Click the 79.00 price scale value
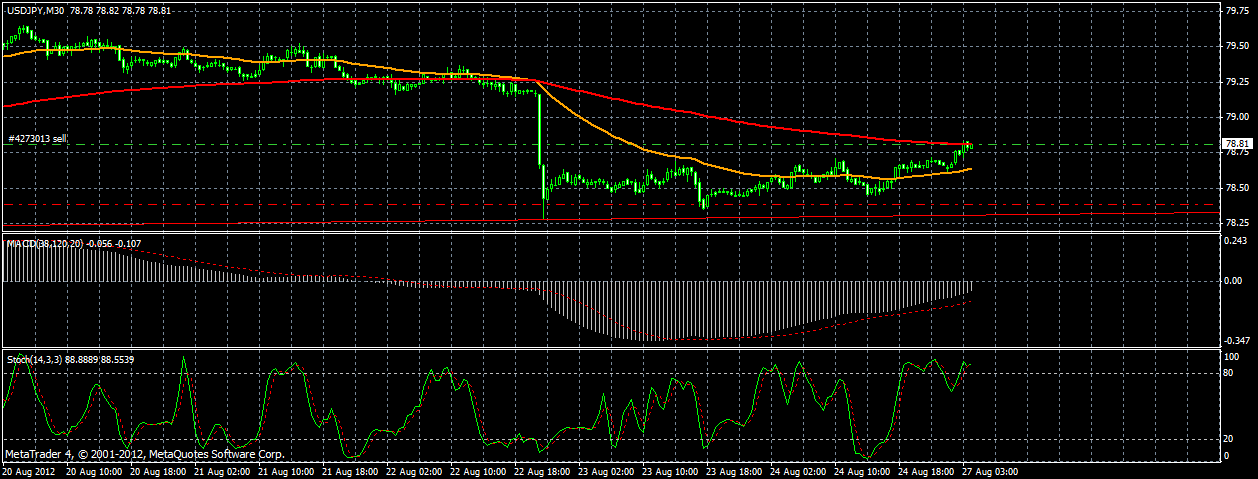This screenshot has height=479, width=1258. pyautogui.click(x=1237, y=117)
